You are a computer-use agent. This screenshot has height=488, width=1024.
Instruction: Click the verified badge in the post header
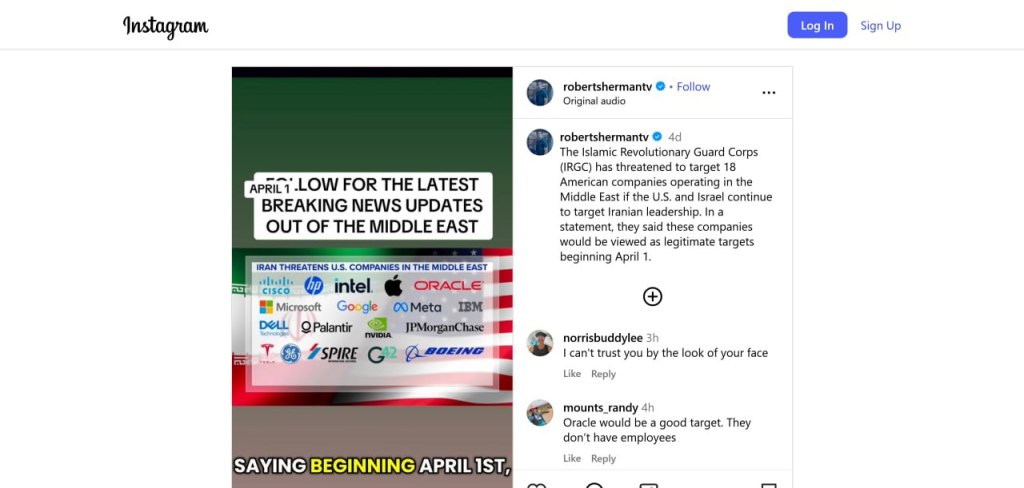point(661,87)
